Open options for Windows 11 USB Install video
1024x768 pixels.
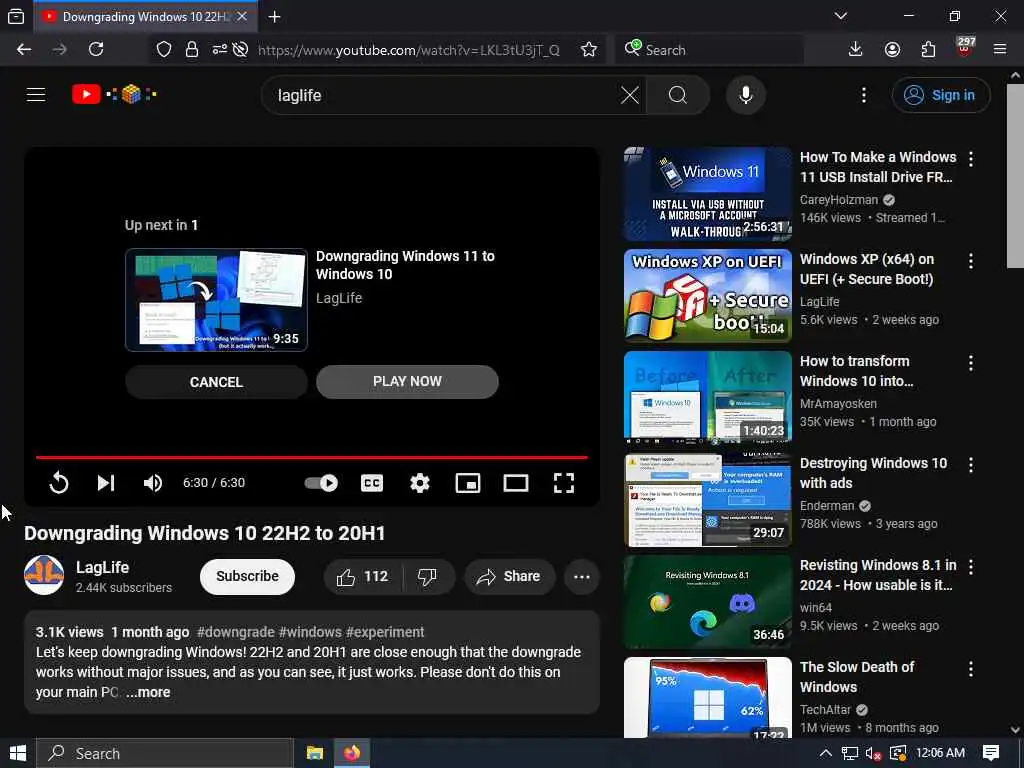(x=971, y=159)
